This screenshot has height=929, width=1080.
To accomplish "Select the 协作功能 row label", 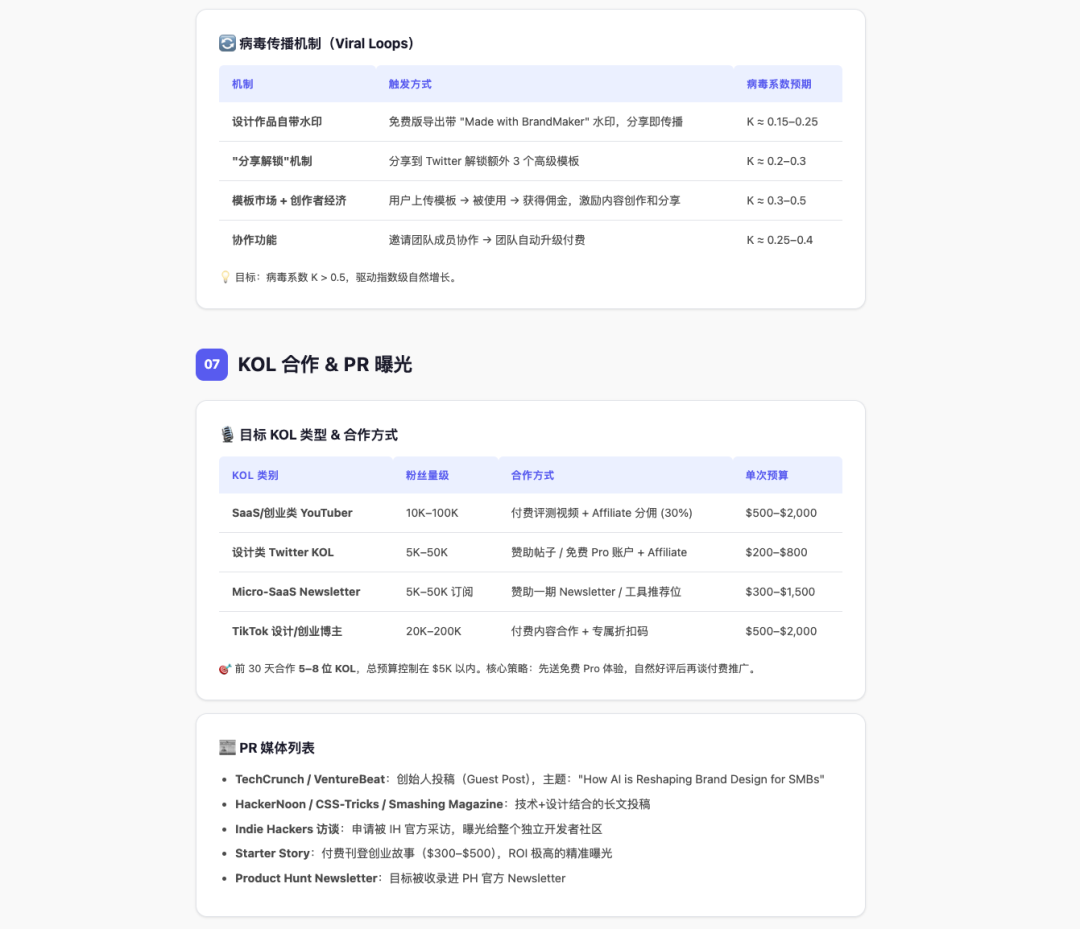I will tap(254, 240).
